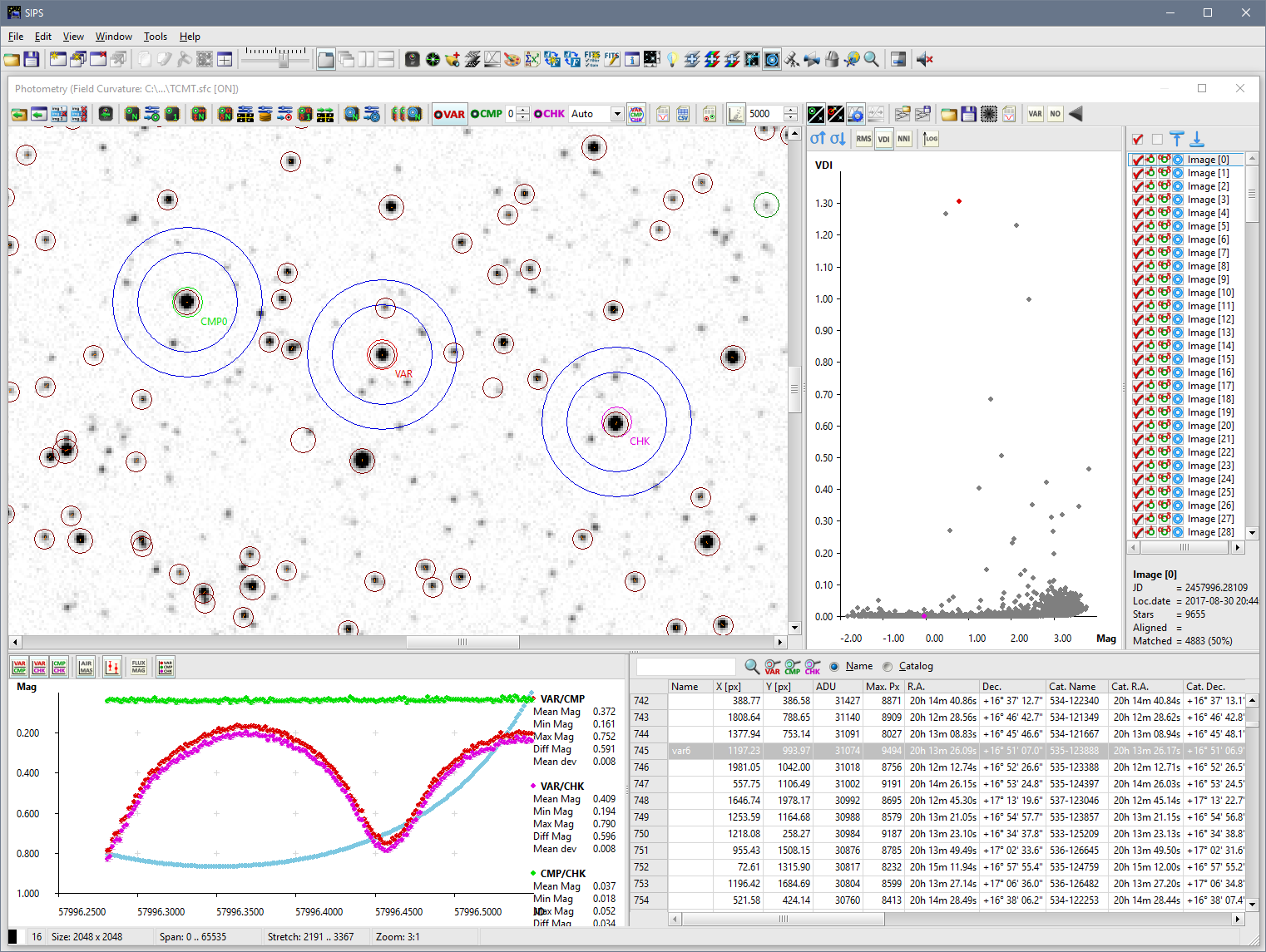
Task: Open the Auto dropdown next to CHK
Action: 616,114
